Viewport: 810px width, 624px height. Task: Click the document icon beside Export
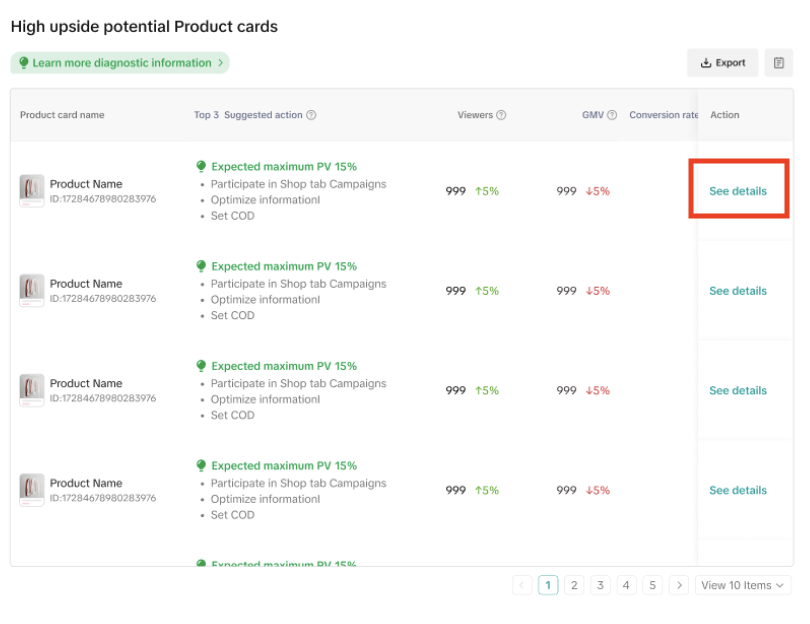coord(779,63)
